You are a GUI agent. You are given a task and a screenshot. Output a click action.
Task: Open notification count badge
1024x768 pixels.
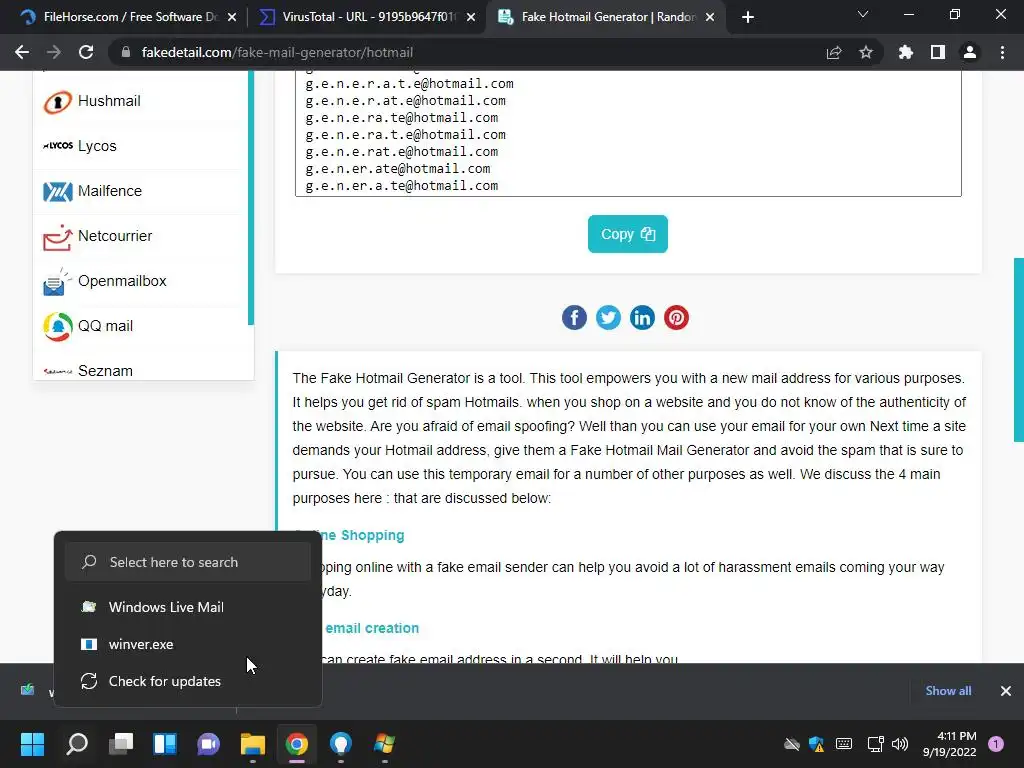996,744
